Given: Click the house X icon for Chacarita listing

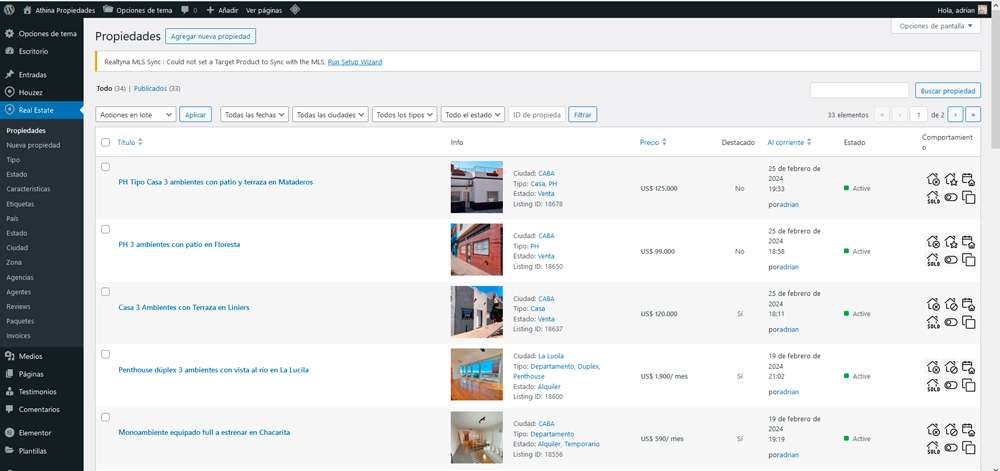Looking at the screenshot, I should pyautogui.click(x=933, y=430).
